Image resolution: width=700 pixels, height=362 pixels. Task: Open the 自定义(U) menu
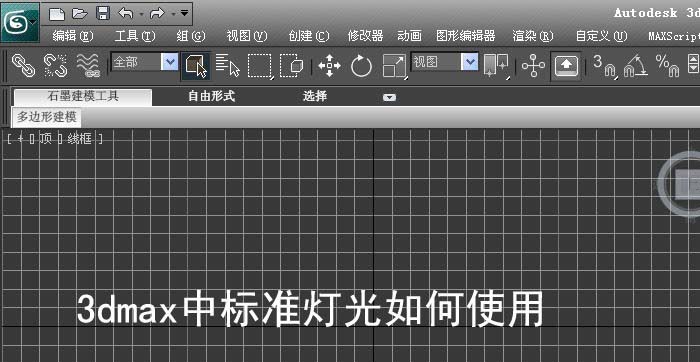601,36
